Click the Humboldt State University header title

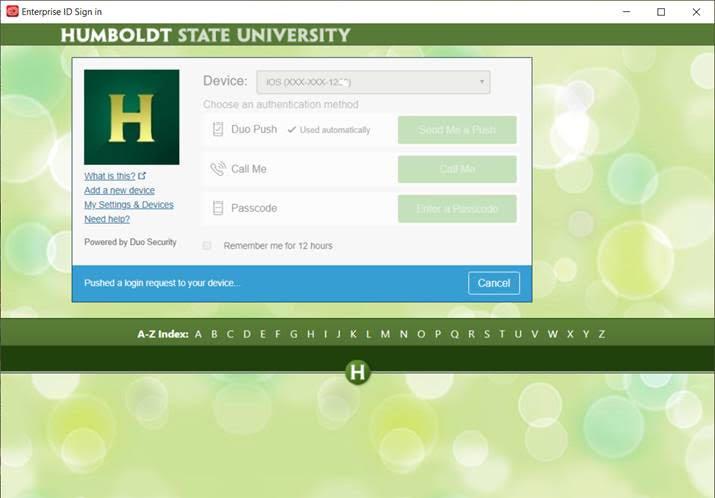click(205, 35)
